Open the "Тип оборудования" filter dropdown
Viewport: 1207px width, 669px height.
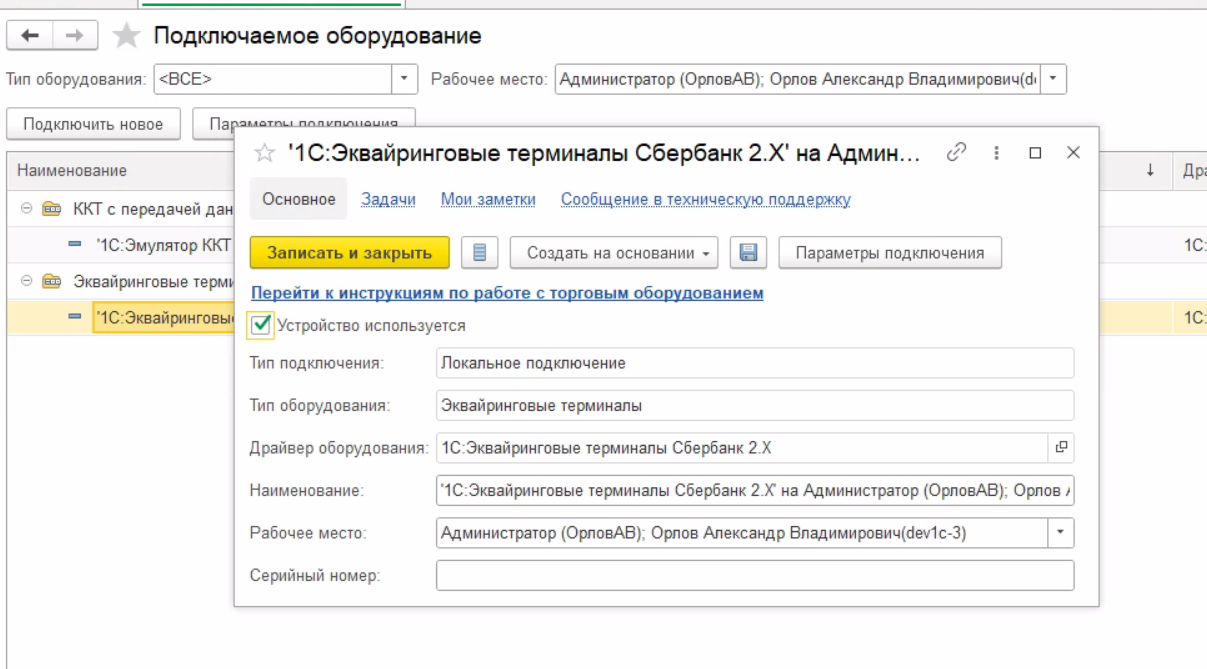[404, 79]
